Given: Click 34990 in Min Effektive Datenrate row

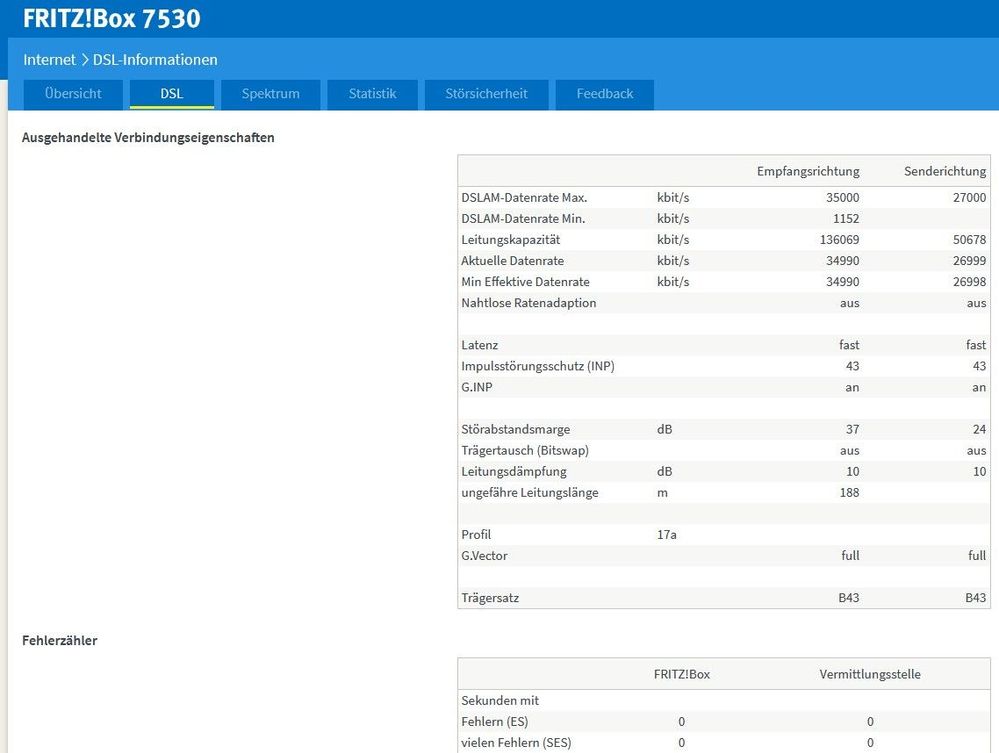Looking at the screenshot, I should coord(842,282).
